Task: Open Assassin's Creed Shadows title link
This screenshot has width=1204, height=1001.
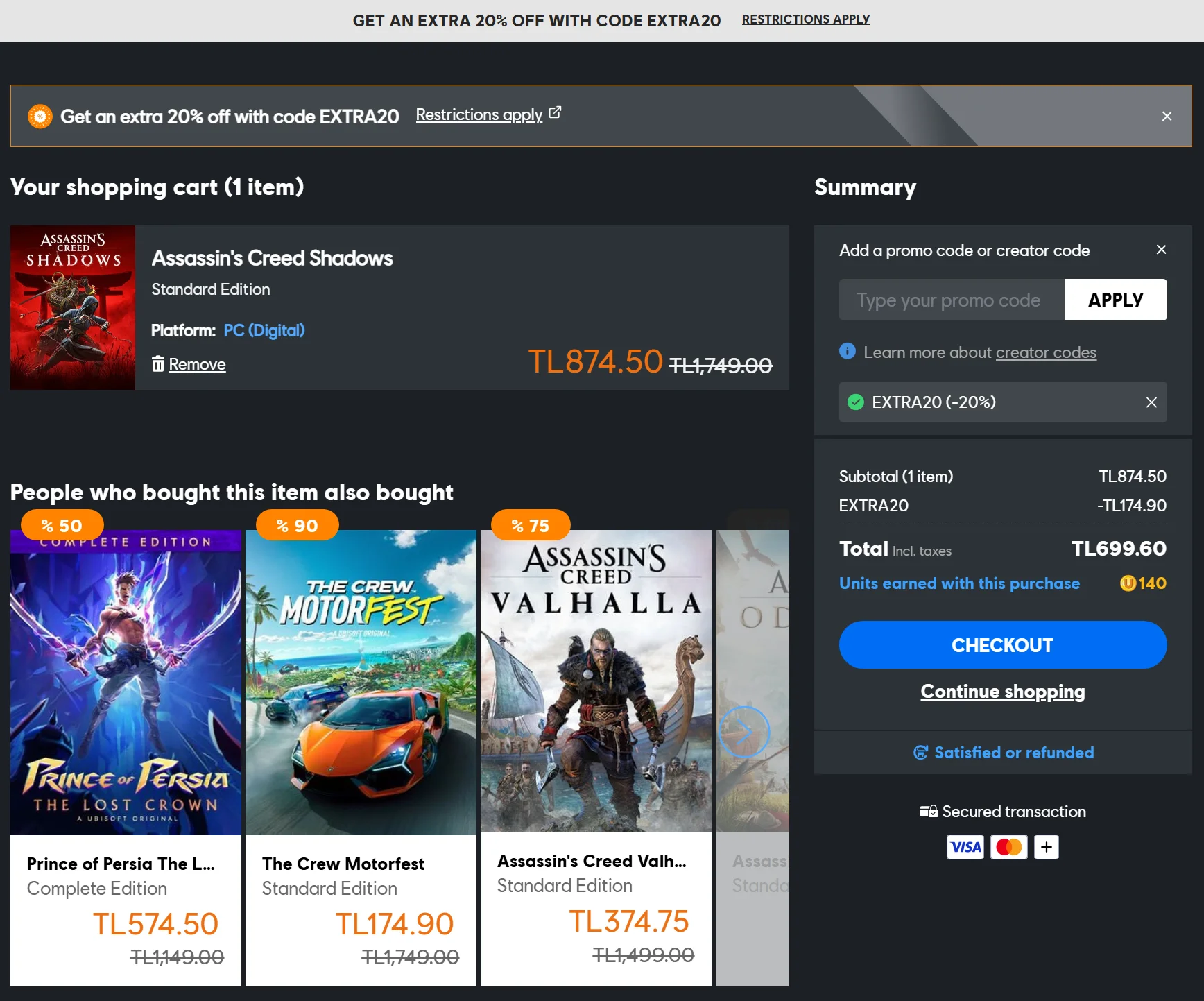Action: click(273, 258)
